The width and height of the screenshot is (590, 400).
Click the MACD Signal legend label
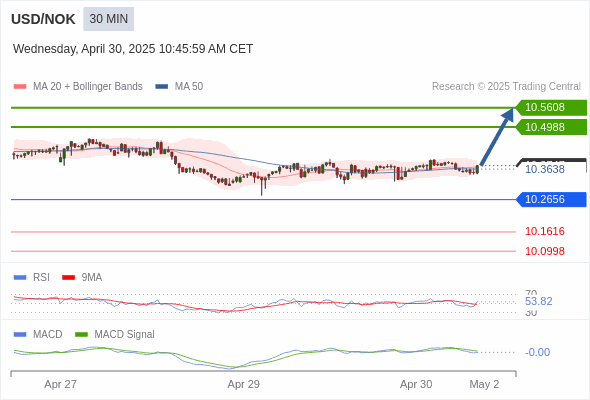[125, 335]
